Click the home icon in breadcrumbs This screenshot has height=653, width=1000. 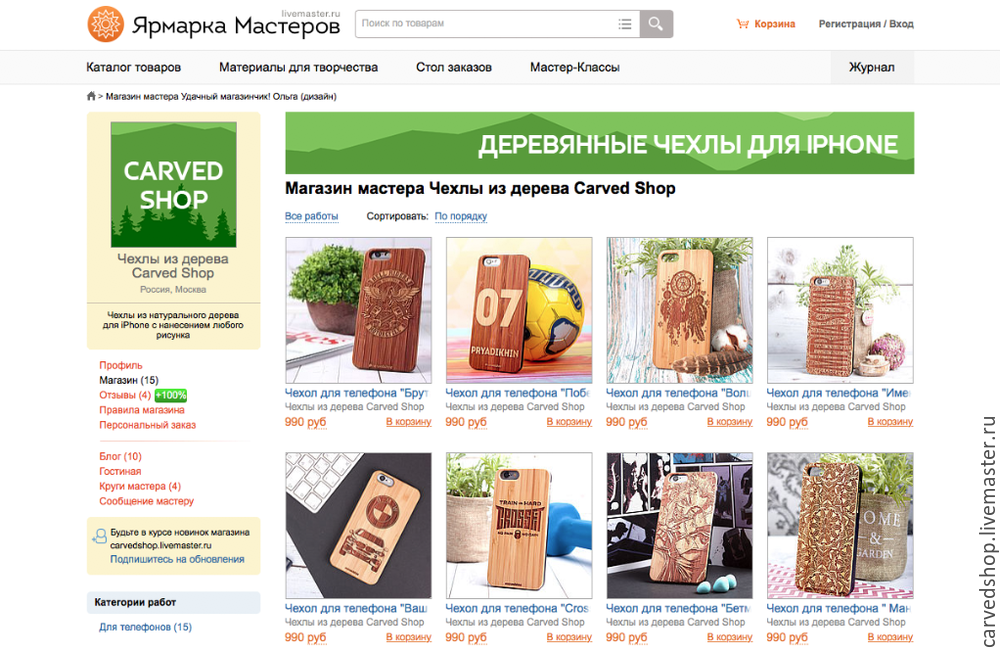pyautogui.click(x=91, y=96)
